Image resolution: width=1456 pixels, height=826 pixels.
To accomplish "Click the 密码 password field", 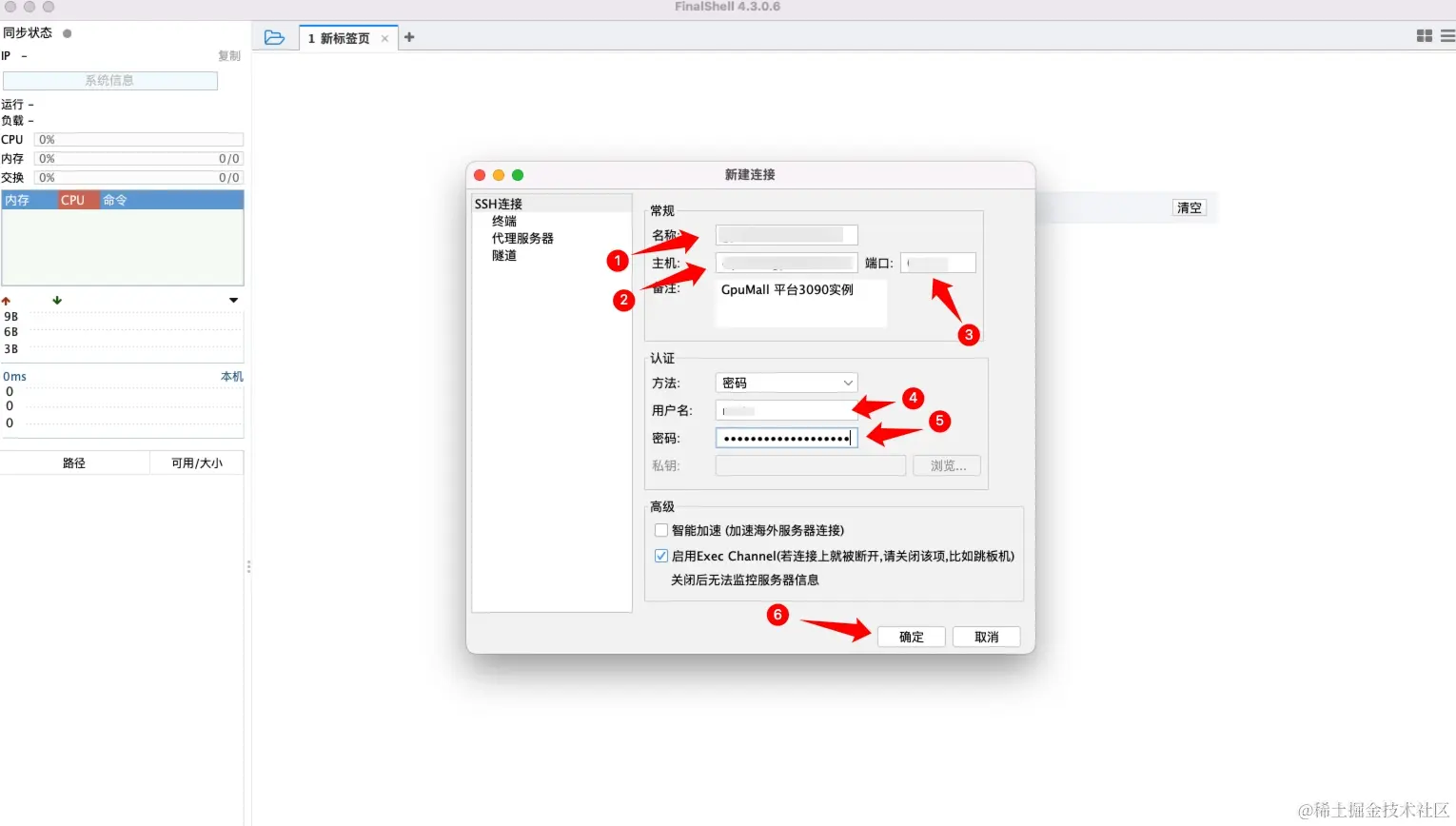I will click(787, 438).
